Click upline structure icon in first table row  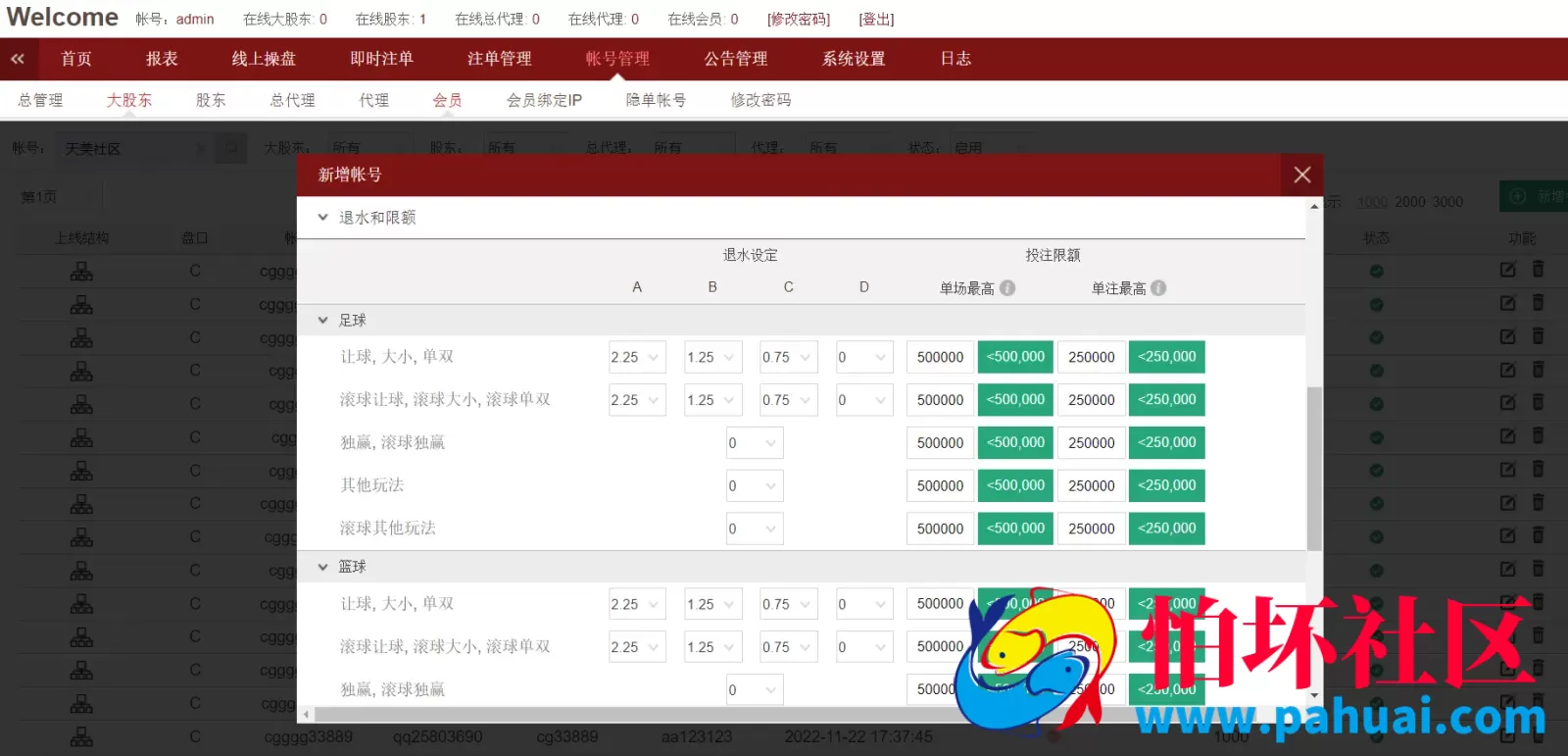pyautogui.click(x=81, y=272)
